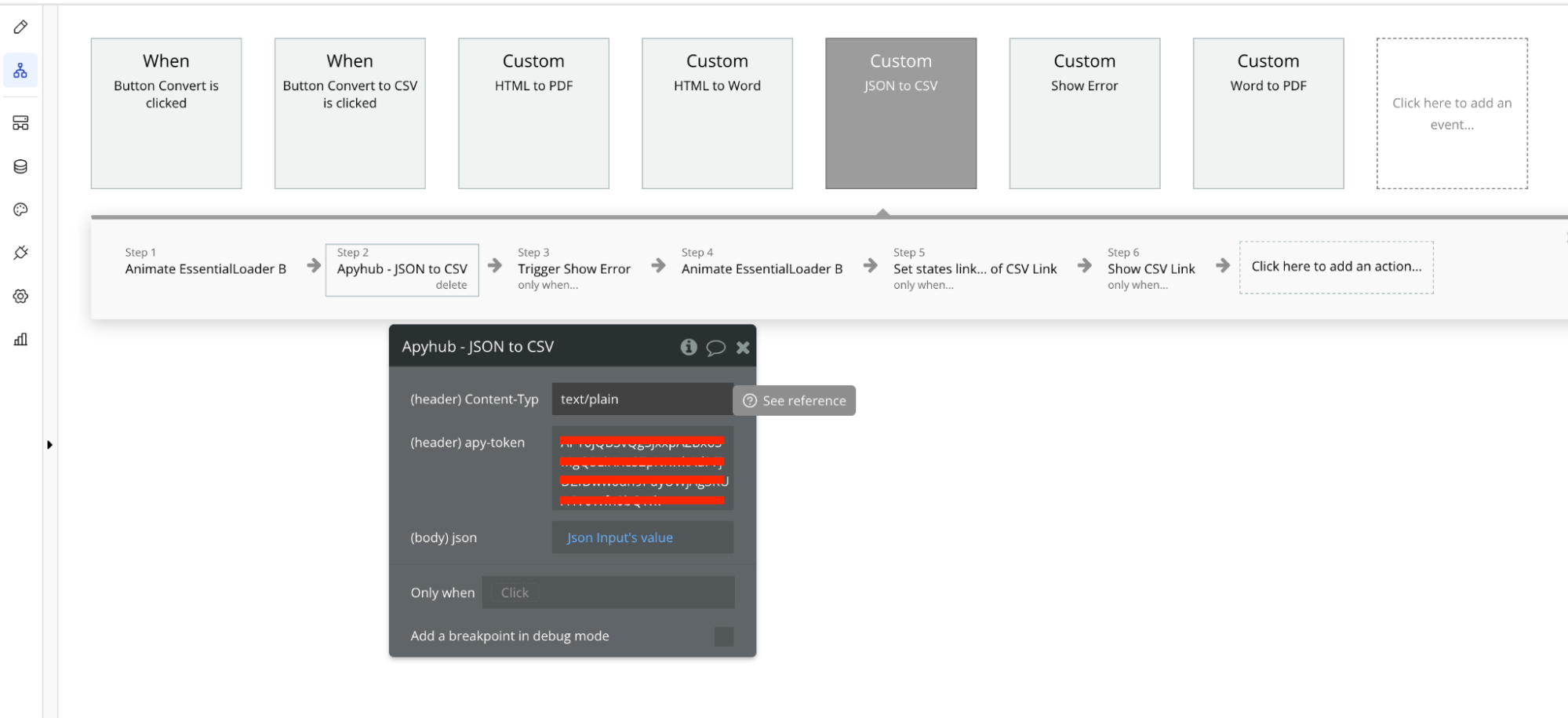Viewport: 1568px width, 718px height.
Task: Open the Custom HTML to PDF event
Action: [533, 113]
